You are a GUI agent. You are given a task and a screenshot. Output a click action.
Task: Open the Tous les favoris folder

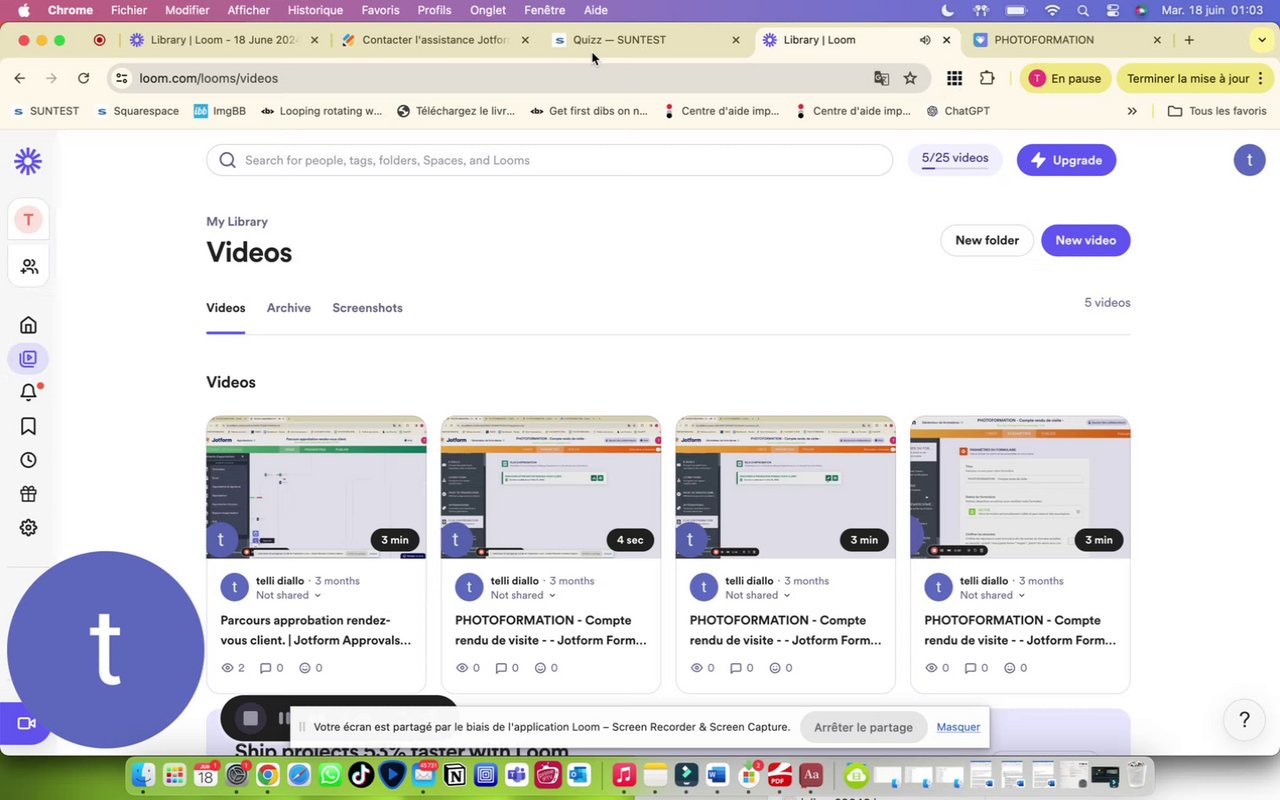tap(1217, 111)
